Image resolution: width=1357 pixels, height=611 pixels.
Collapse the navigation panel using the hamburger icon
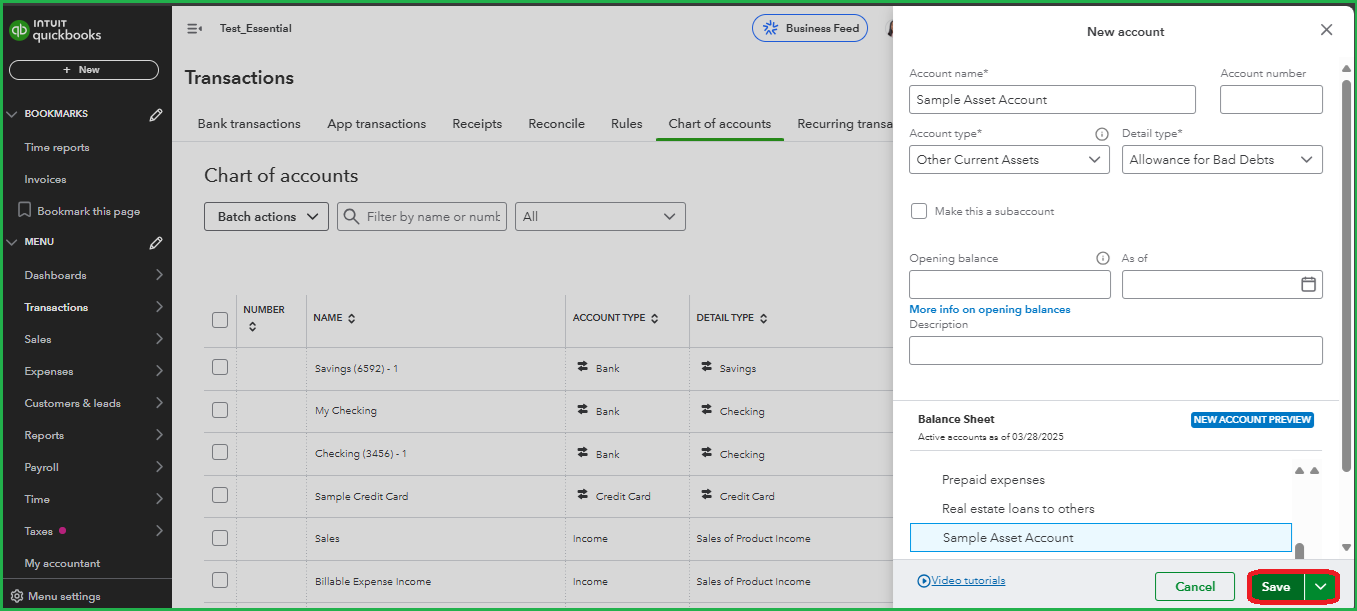click(194, 28)
